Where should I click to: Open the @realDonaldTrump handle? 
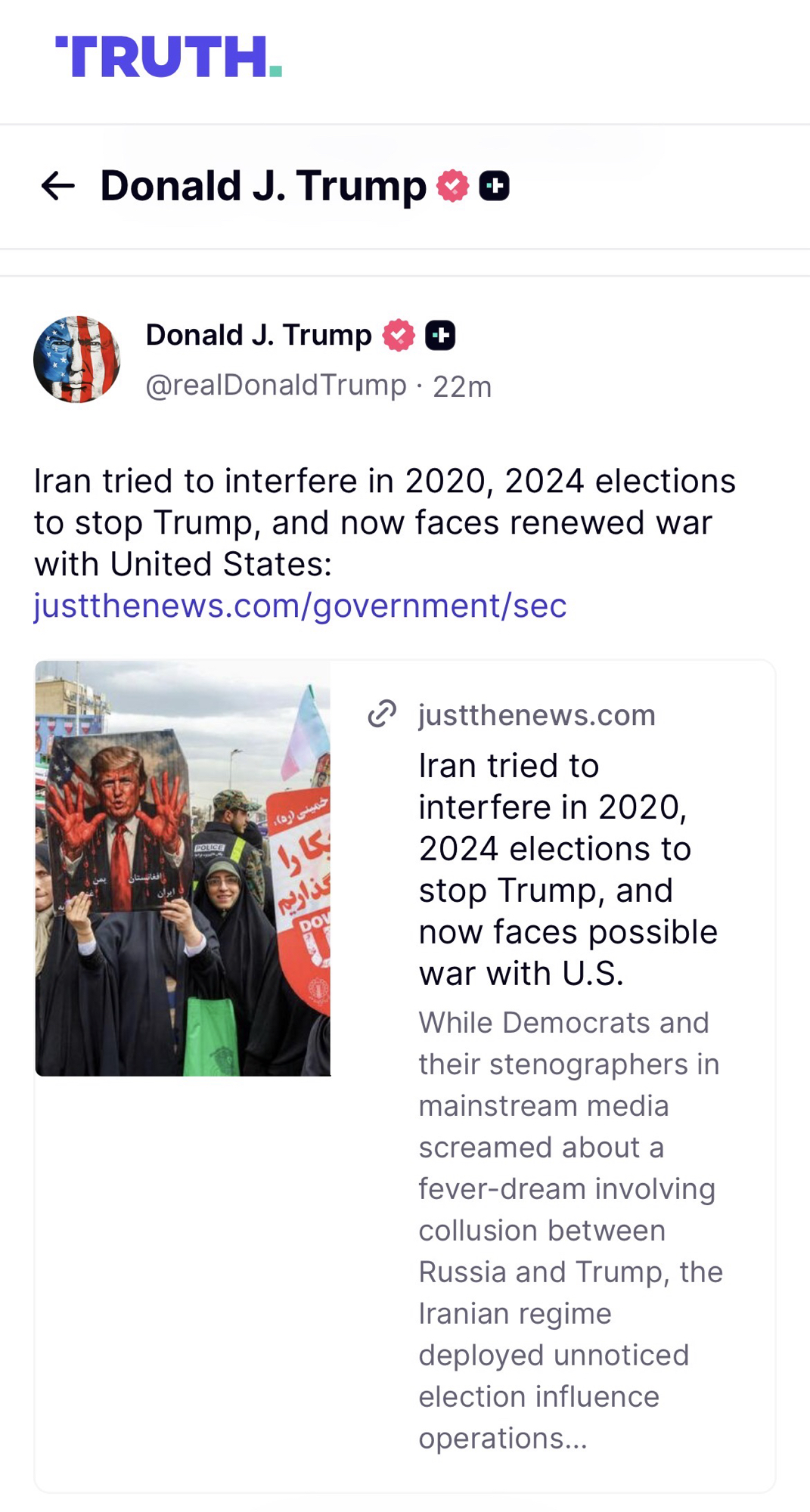[276, 386]
